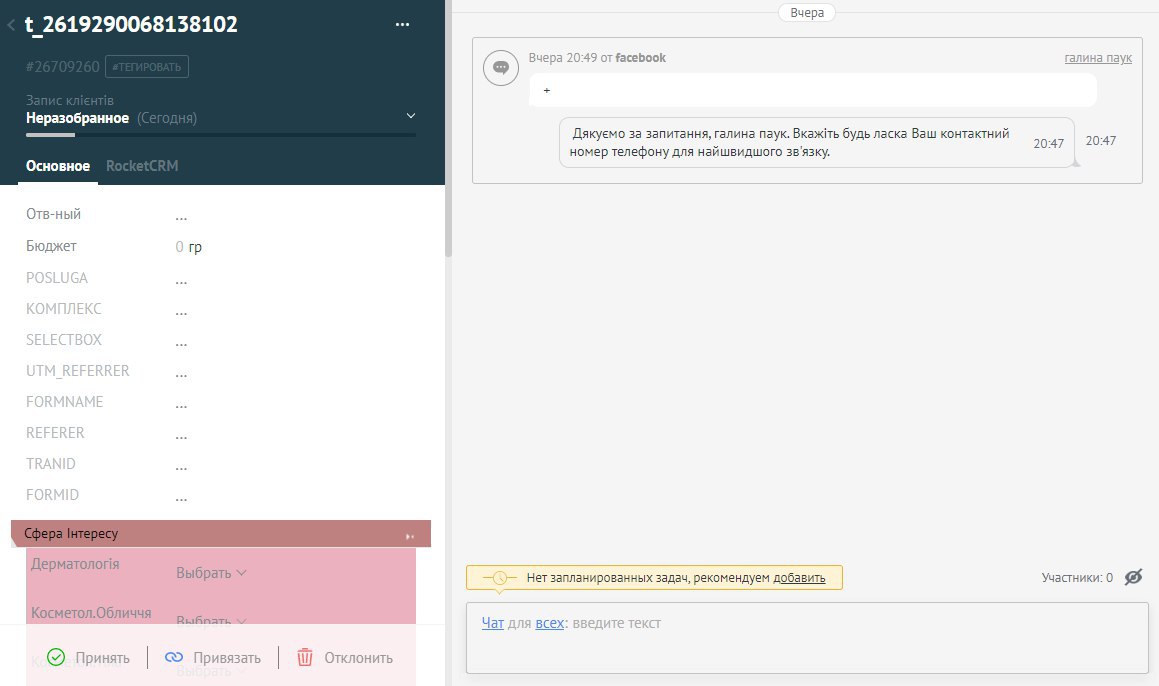Click the incoming '+' message bubble
This screenshot has height=686, width=1159.
click(812, 90)
